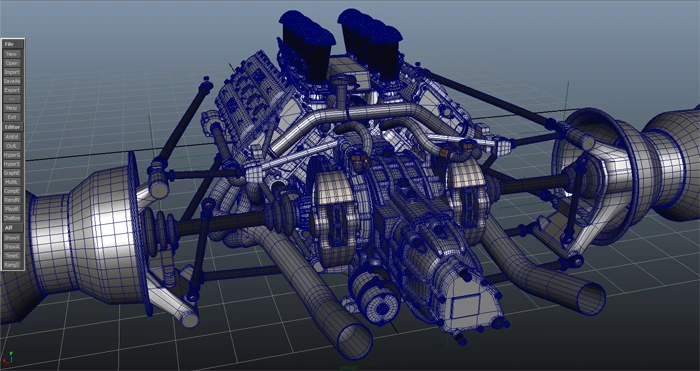The width and height of the screenshot is (700, 371).
Task: Open the AttEd attribute editor
Action: pyautogui.click(x=12, y=137)
